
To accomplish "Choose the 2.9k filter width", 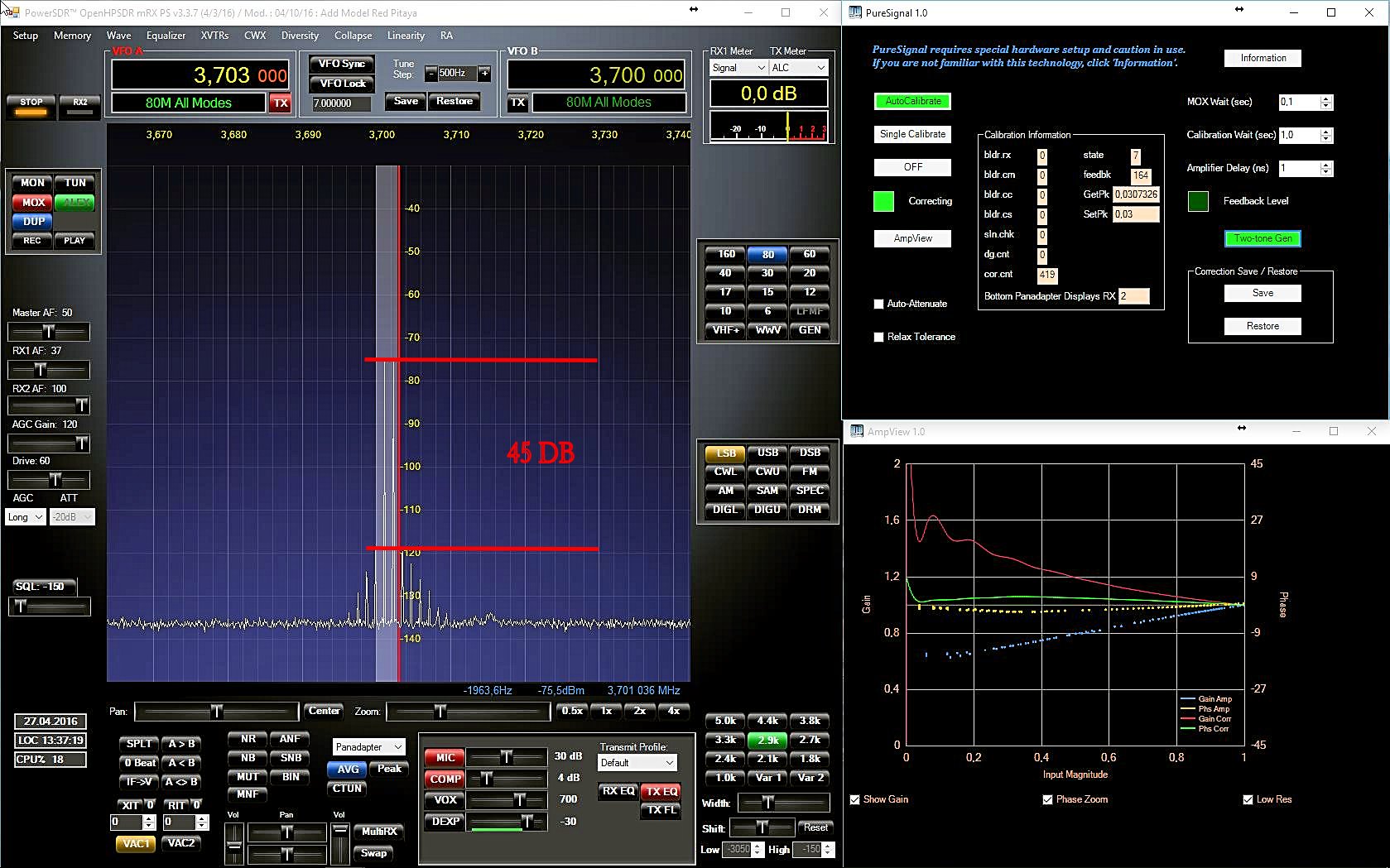I will point(767,740).
